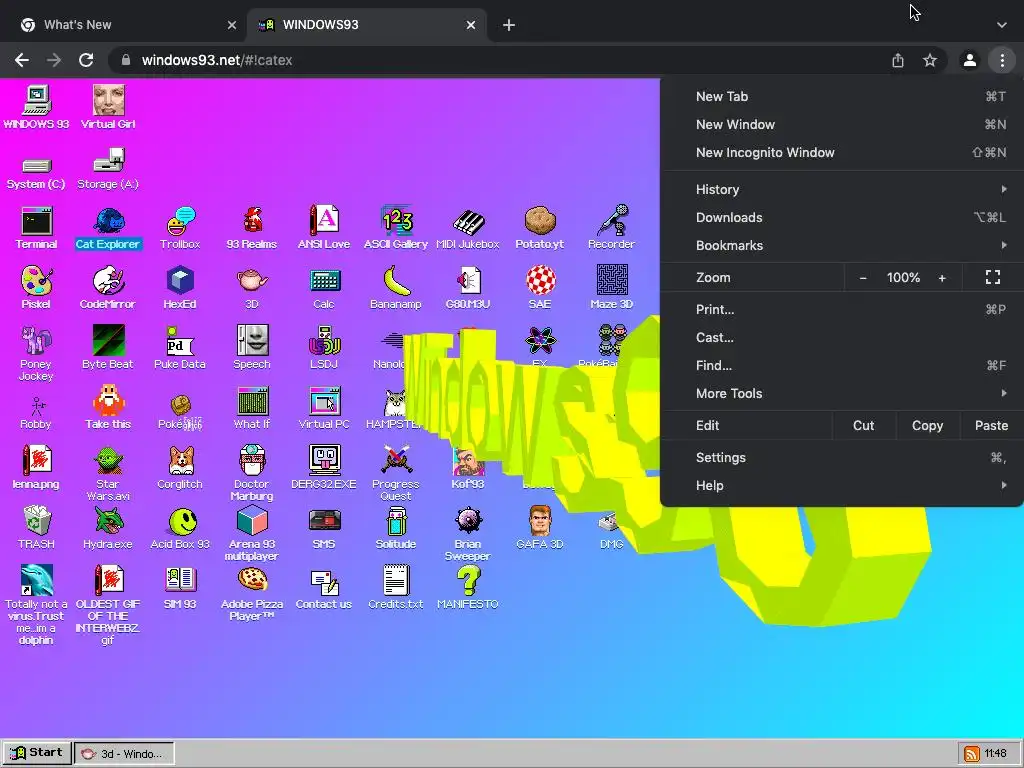Image resolution: width=1024 pixels, height=768 pixels.
Task: Click the Copy edit button
Action: point(927,425)
